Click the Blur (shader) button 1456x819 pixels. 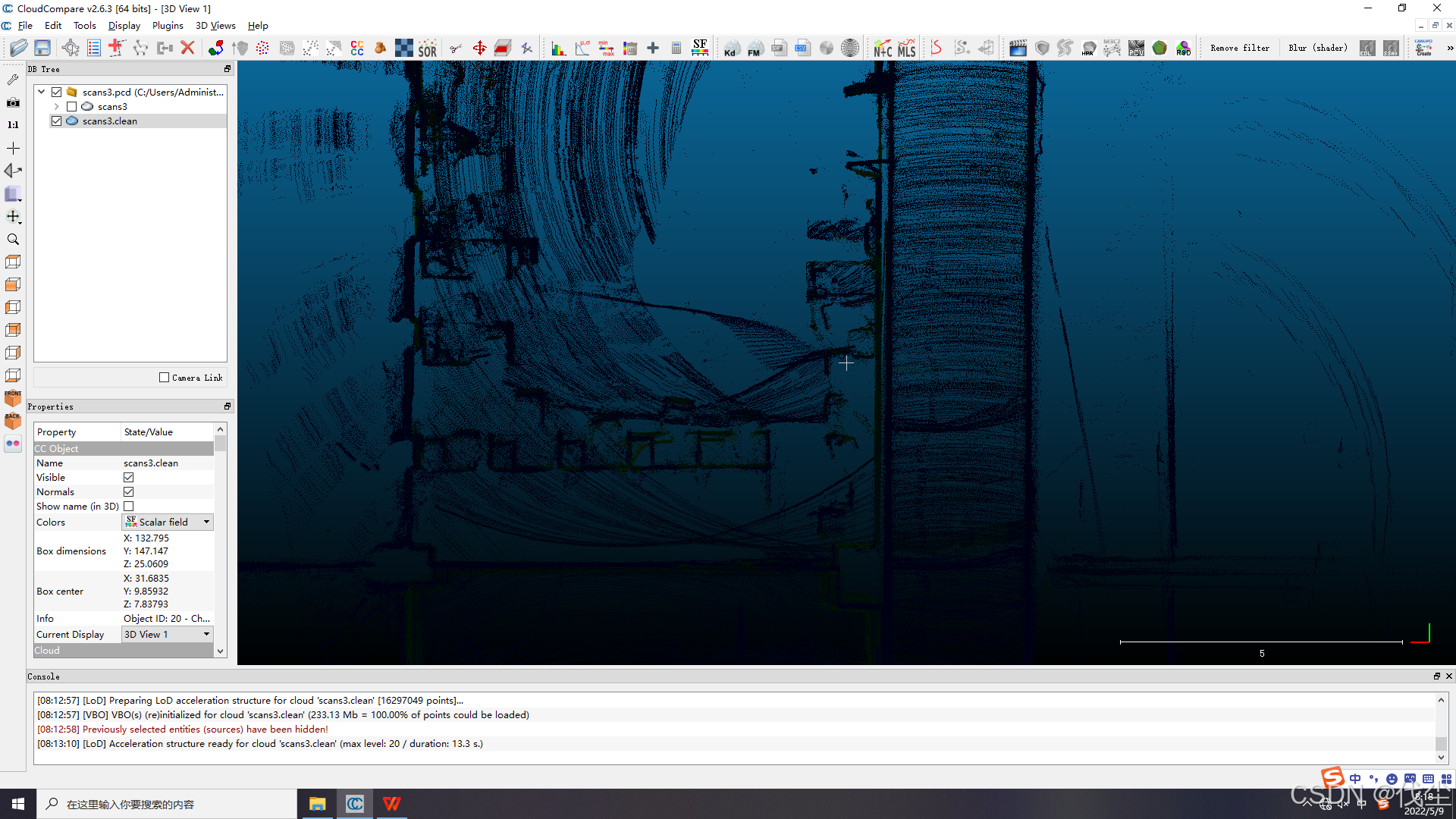1318,49
